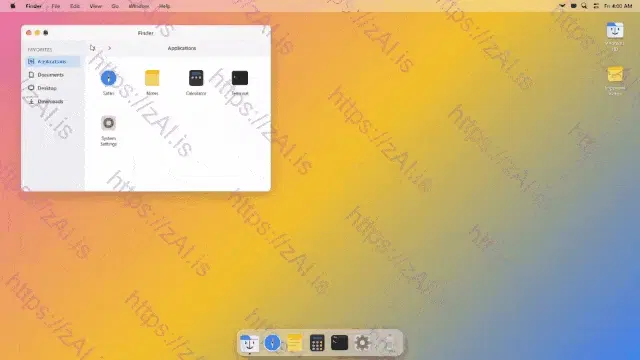Image resolution: width=640 pixels, height=360 pixels.
Task: Minimize the Finder window with yellow button
Action: 37,33
